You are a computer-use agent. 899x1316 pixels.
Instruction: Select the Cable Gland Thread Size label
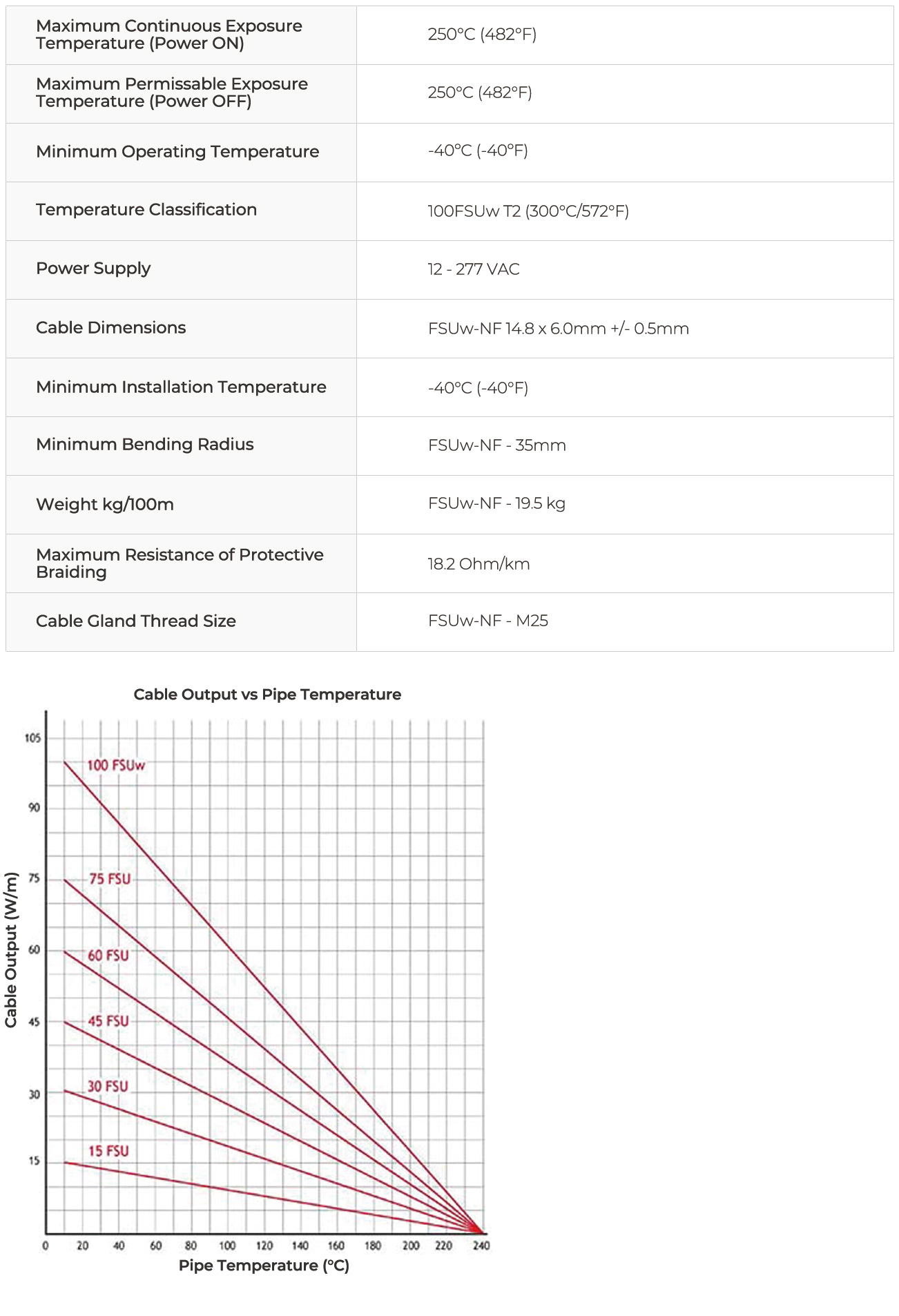click(x=136, y=621)
